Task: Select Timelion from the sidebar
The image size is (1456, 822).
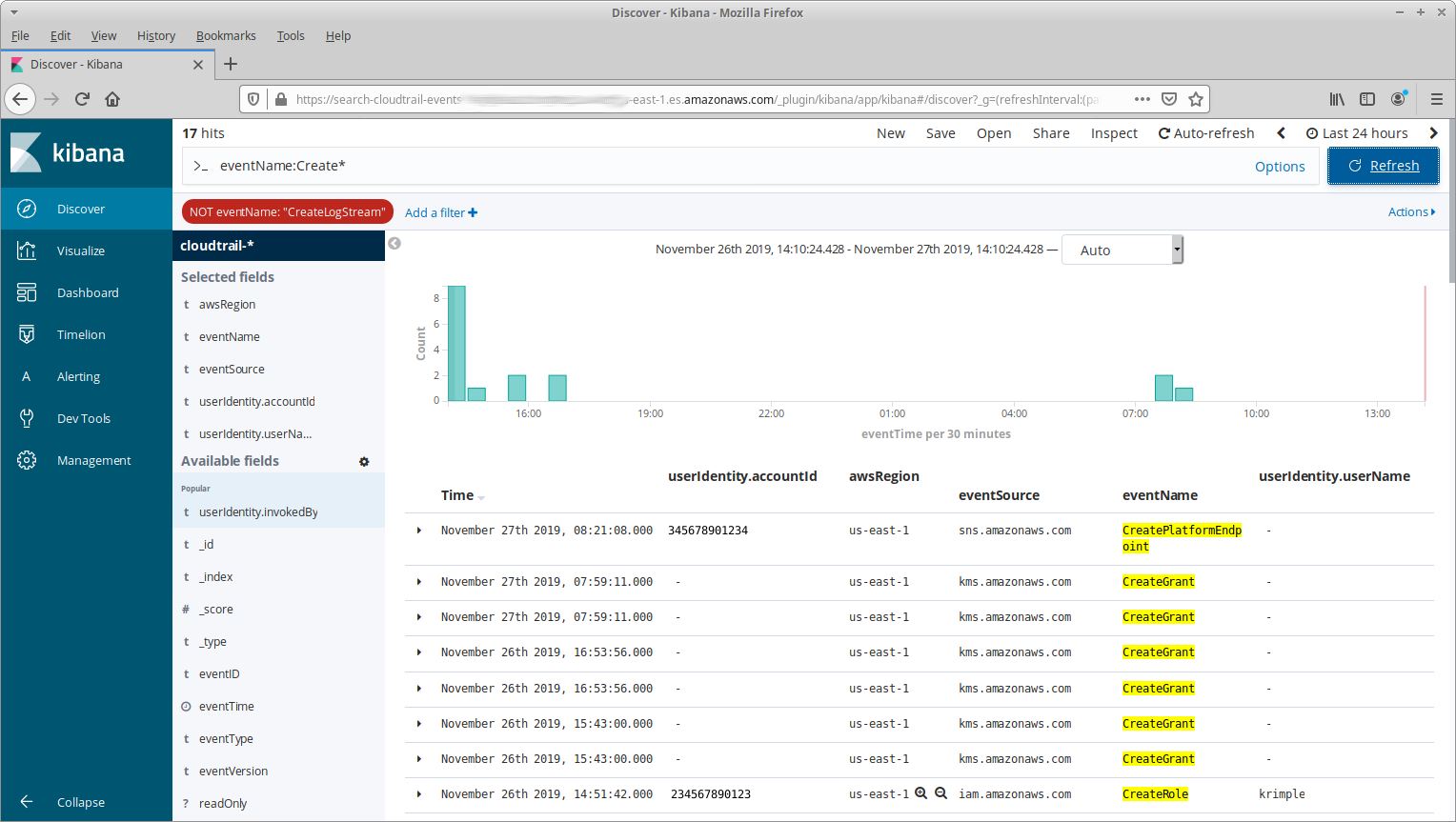Action: 81,334
